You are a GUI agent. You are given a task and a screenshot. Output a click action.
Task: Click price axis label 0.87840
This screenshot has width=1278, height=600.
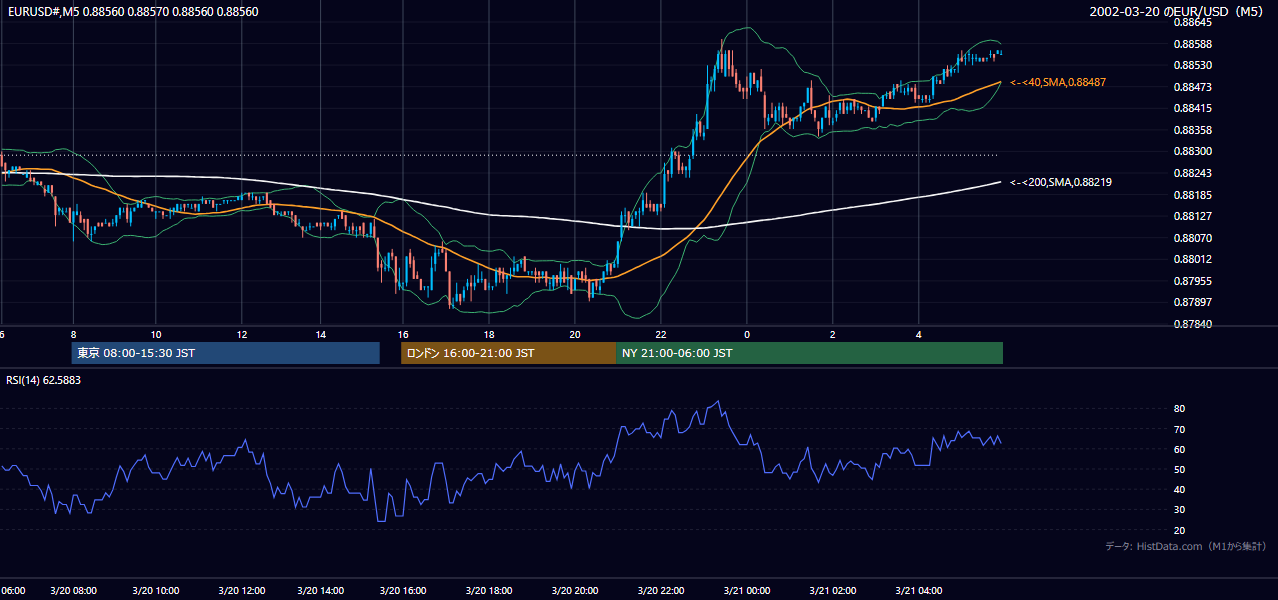click(1192, 324)
